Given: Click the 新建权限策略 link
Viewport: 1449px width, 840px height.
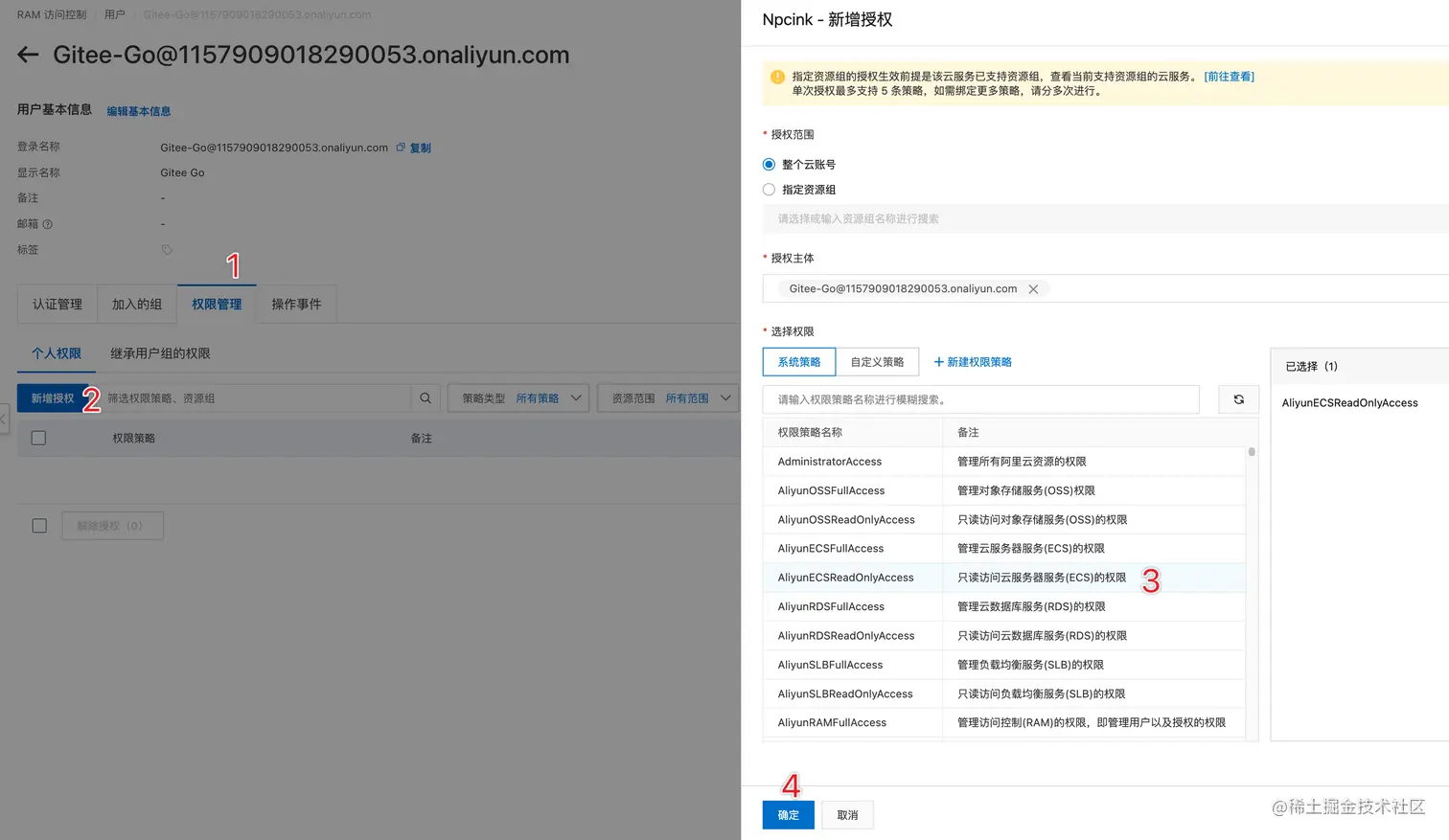Looking at the screenshot, I should pyautogui.click(x=979, y=362).
